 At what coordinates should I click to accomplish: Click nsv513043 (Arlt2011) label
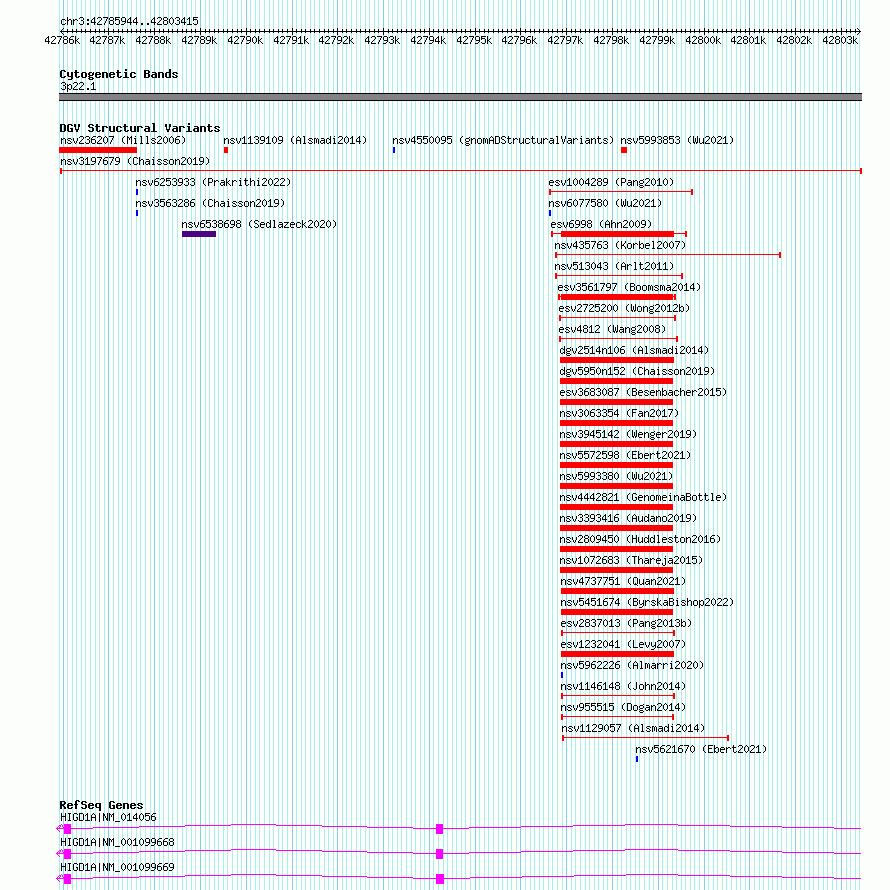click(614, 266)
